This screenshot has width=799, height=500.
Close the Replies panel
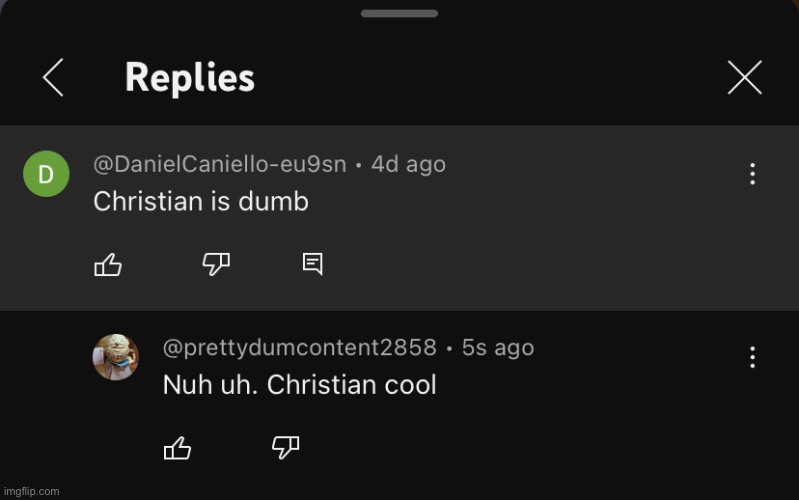(x=744, y=77)
